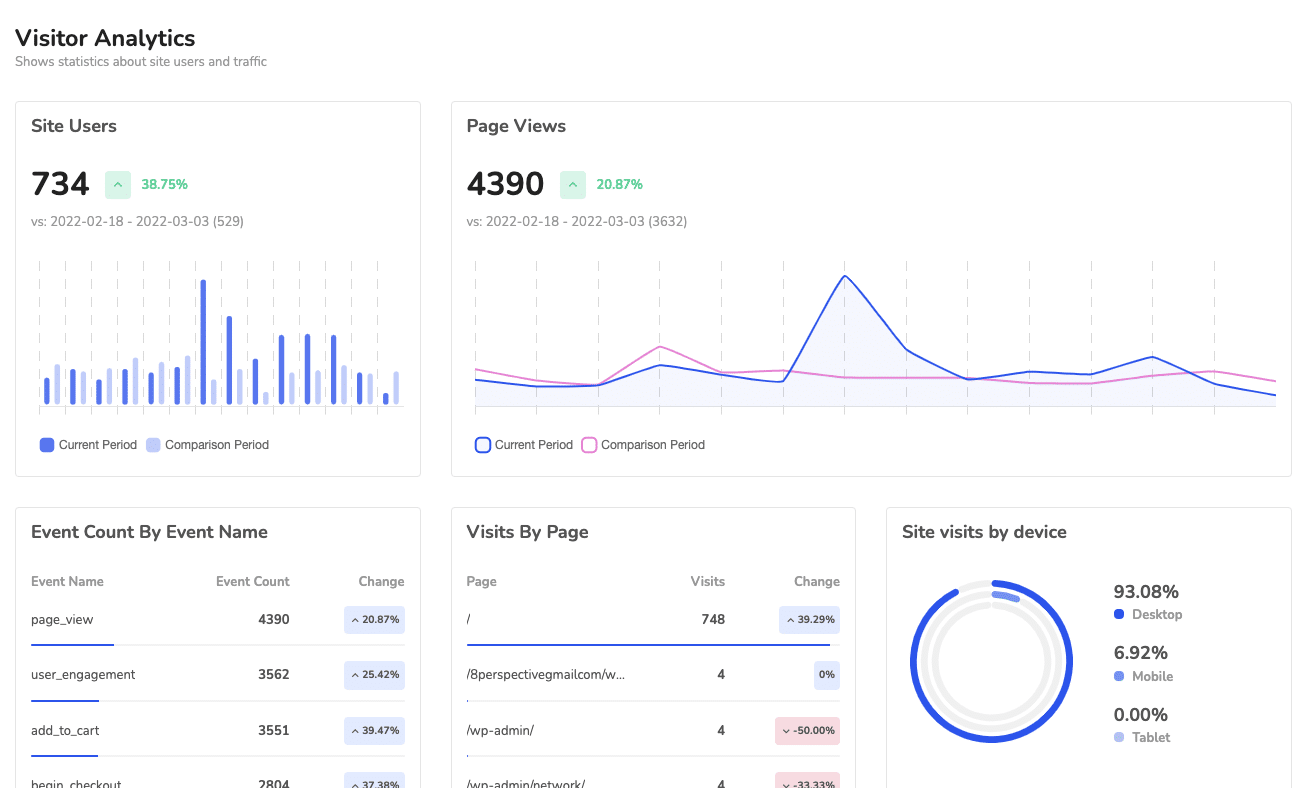Click the peak of the Page Views line

pos(845,276)
